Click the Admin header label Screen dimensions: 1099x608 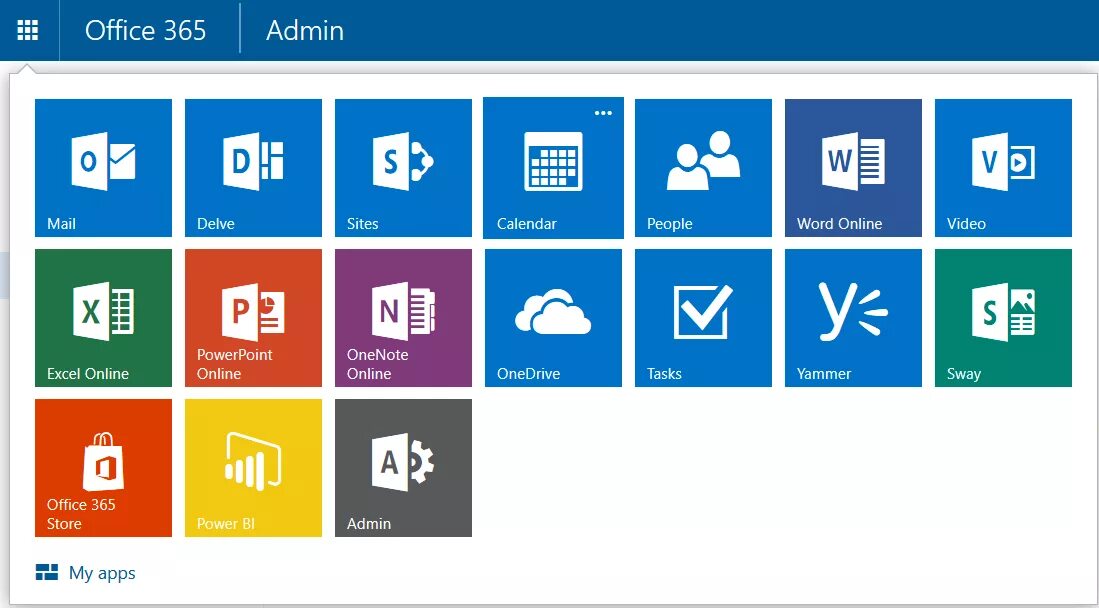pyautogui.click(x=305, y=31)
